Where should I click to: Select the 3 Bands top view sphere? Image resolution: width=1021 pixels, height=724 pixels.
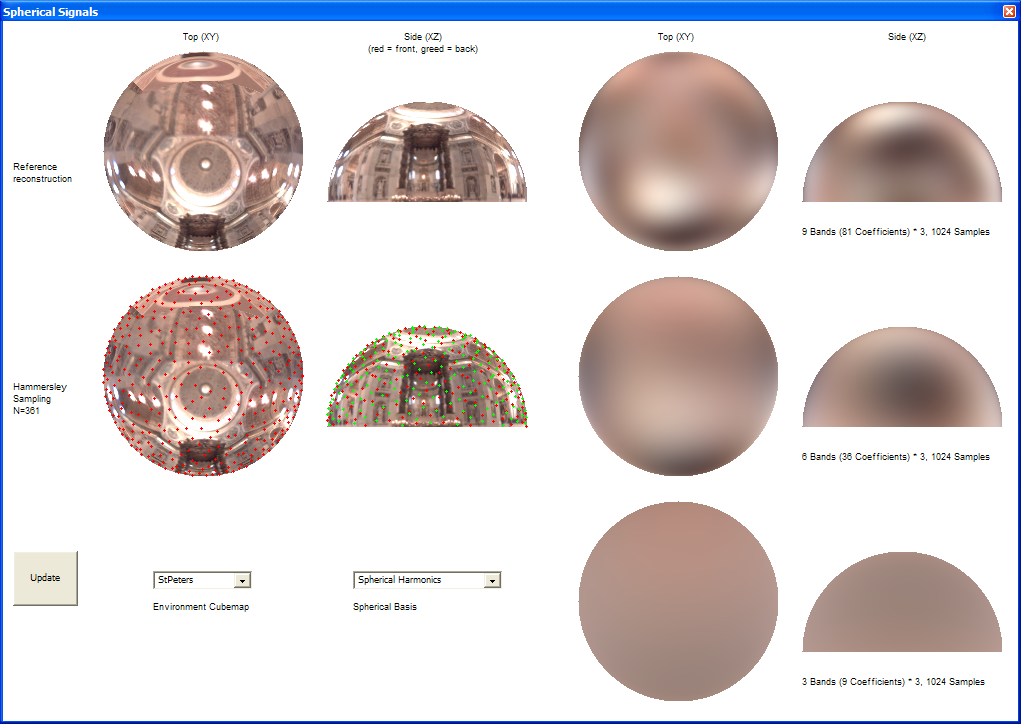678,602
